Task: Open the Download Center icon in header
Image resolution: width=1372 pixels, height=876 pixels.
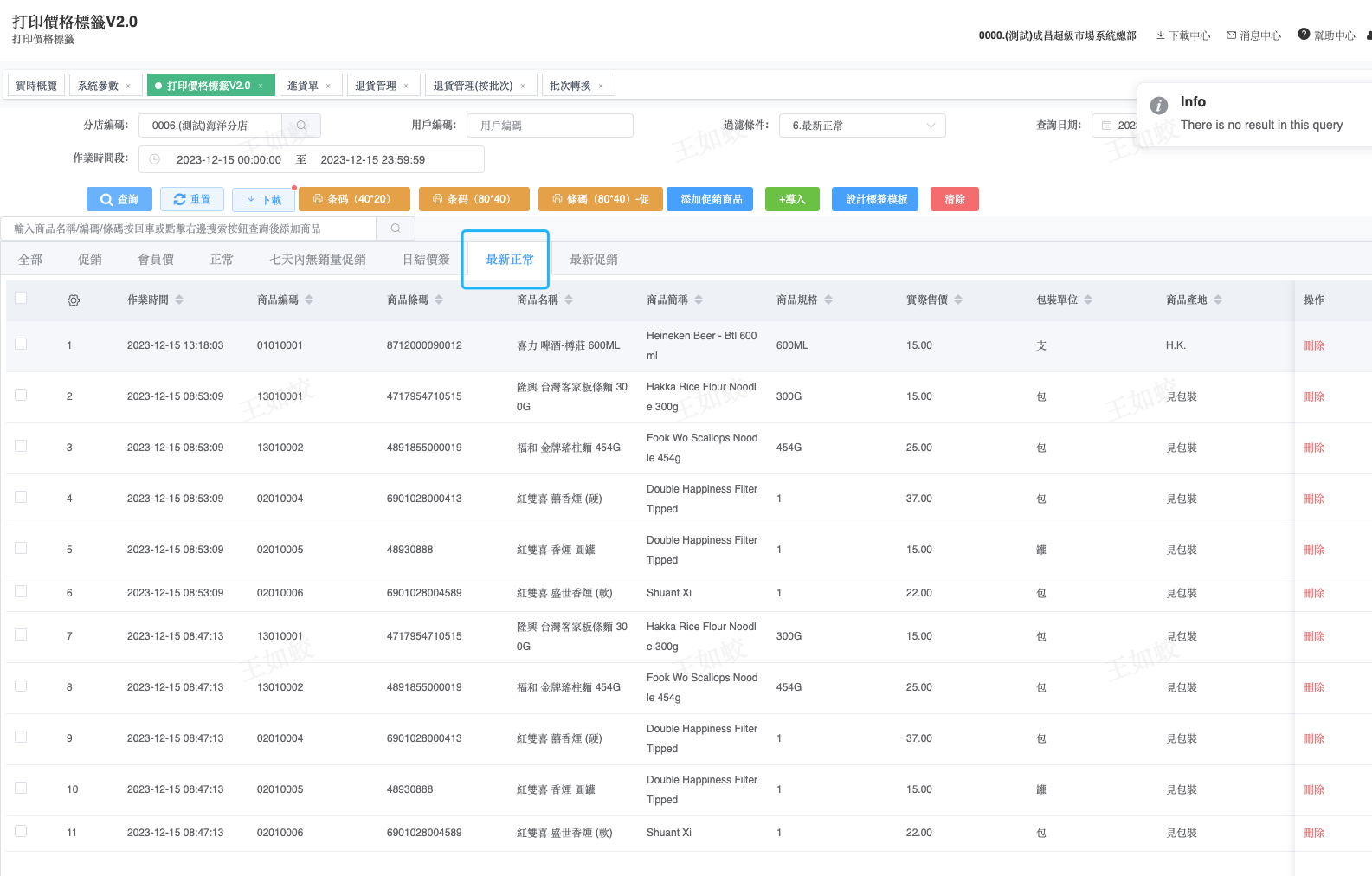Action: tap(1161, 35)
